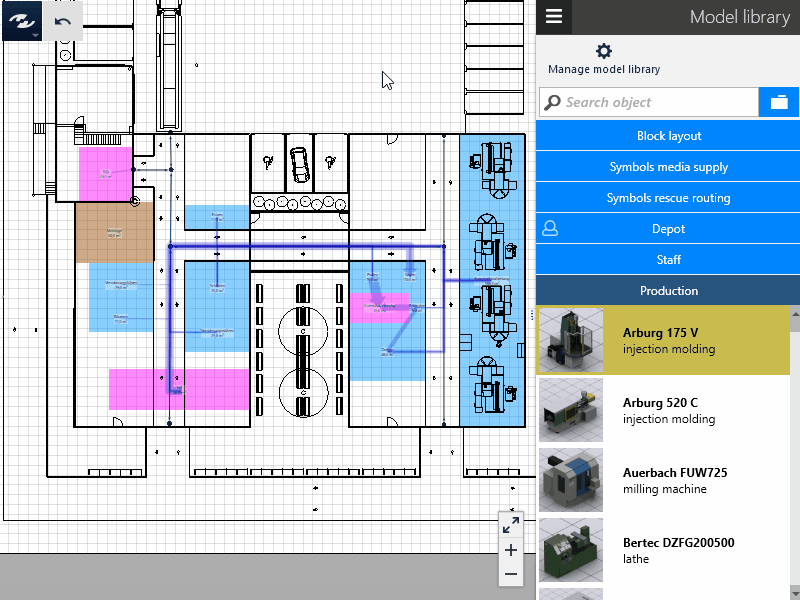This screenshot has width=800, height=600.
Task: Expand the Staff category
Action: coord(668,260)
